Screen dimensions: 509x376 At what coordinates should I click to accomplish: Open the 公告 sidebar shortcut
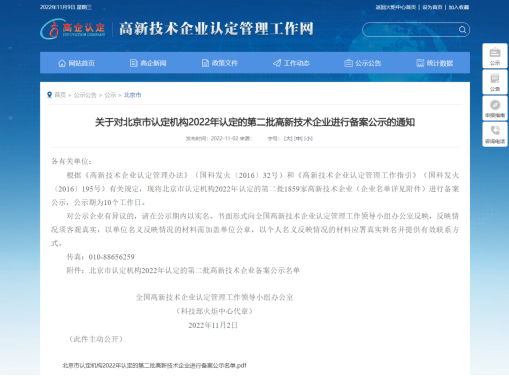point(495,82)
